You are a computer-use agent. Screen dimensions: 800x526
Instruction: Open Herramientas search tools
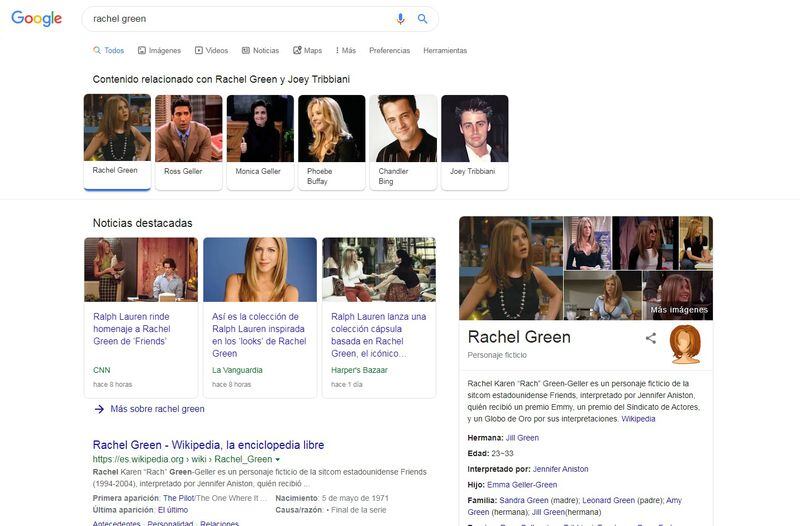coord(445,51)
